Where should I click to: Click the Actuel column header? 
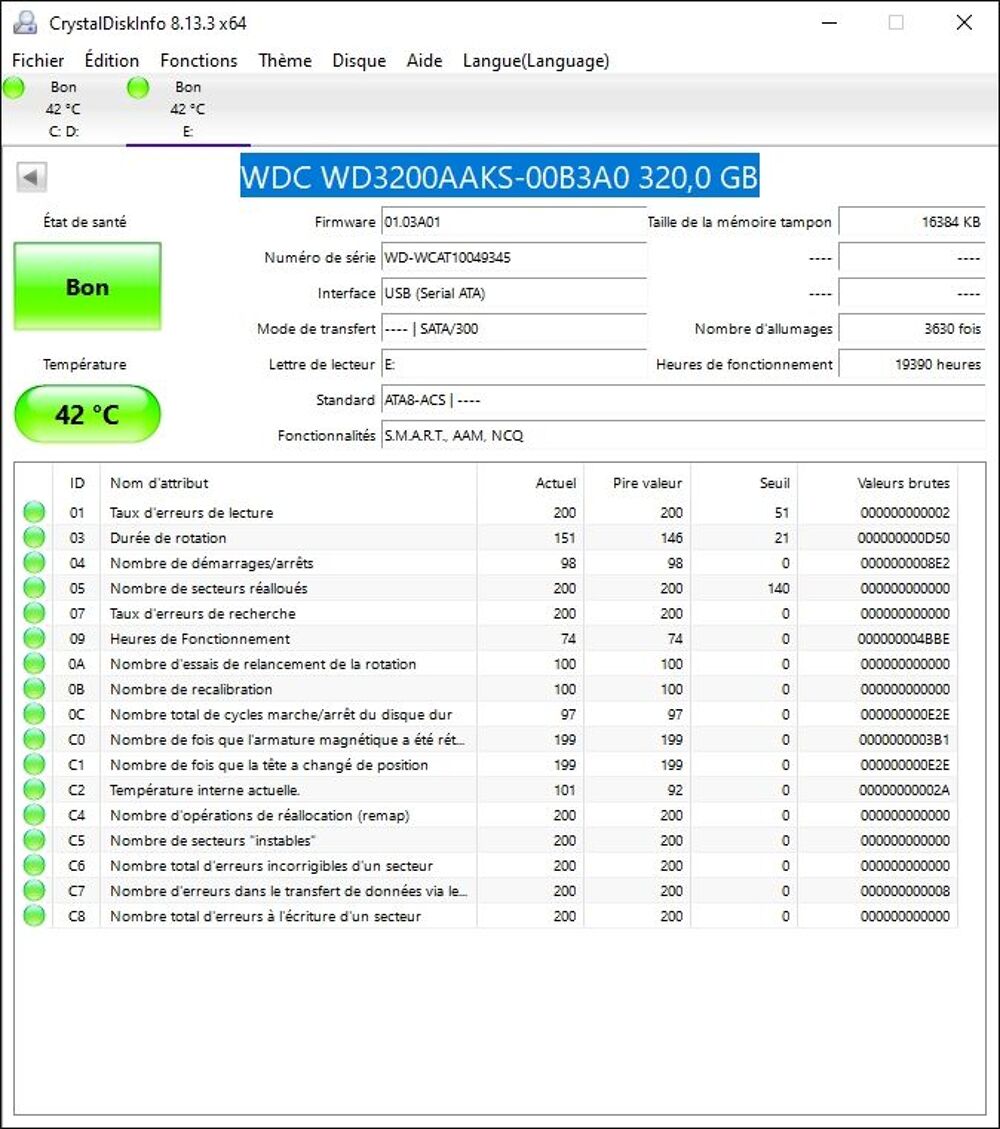531,482
